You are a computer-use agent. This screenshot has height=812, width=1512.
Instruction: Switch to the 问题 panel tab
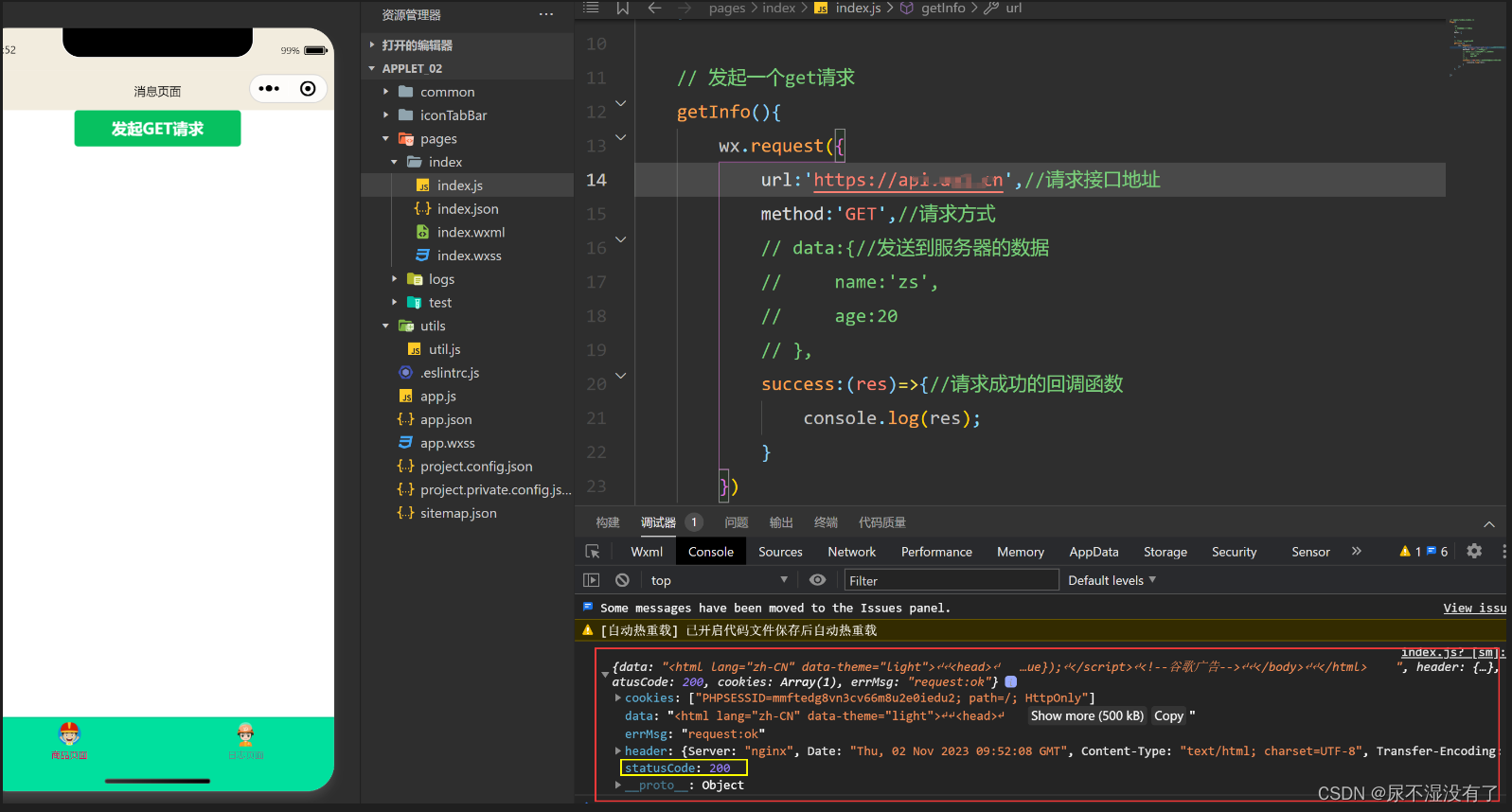click(737, 522)
